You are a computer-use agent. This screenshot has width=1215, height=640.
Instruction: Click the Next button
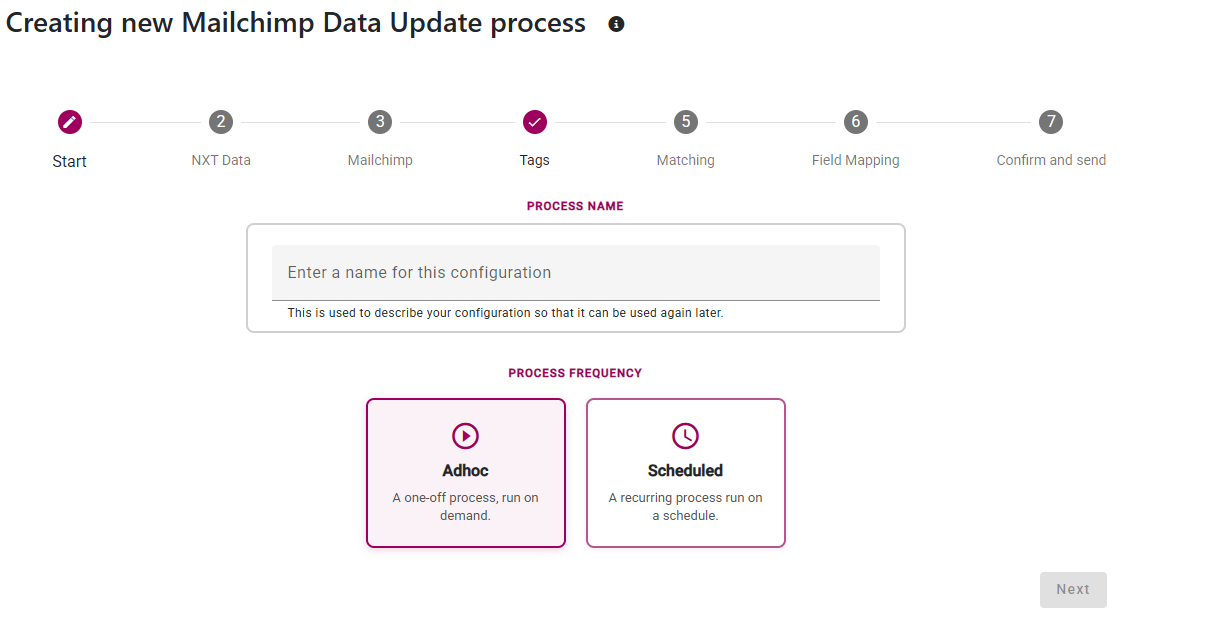[1073, 590]
